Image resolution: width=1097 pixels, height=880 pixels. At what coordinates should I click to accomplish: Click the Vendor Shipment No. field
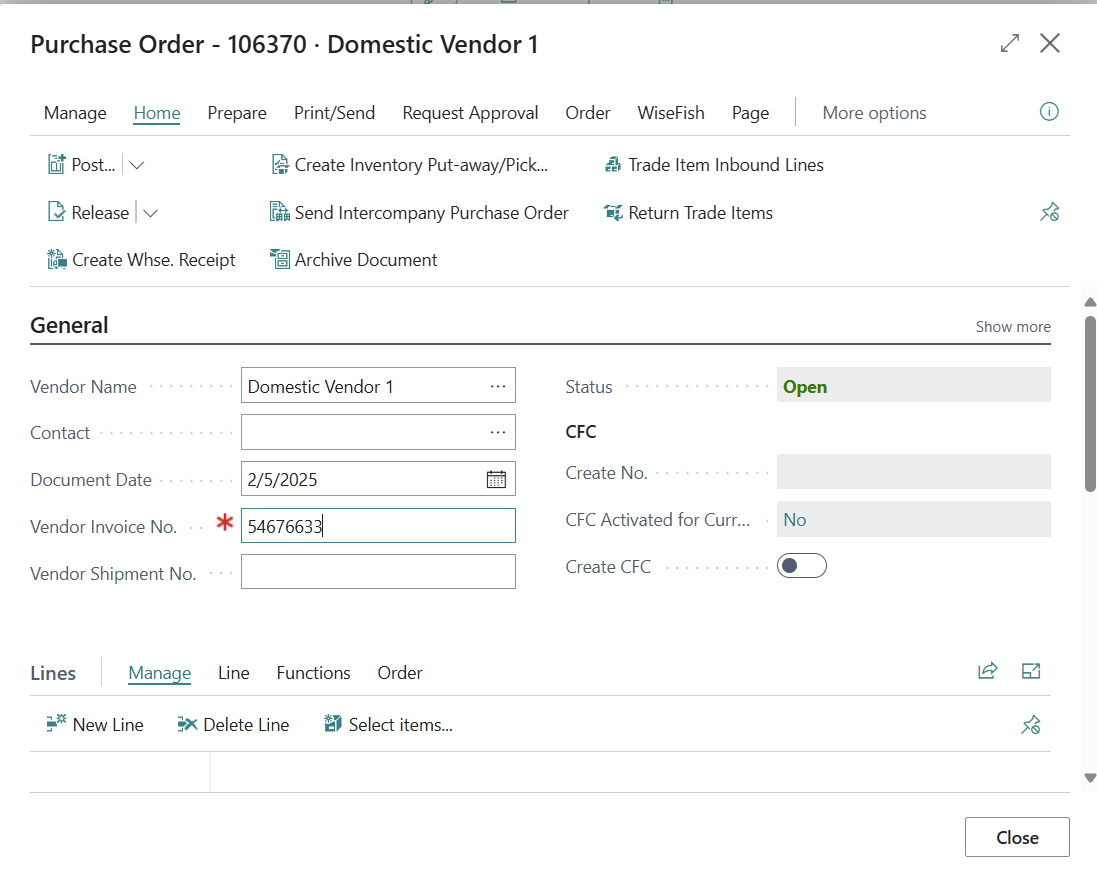pos(378,572)
